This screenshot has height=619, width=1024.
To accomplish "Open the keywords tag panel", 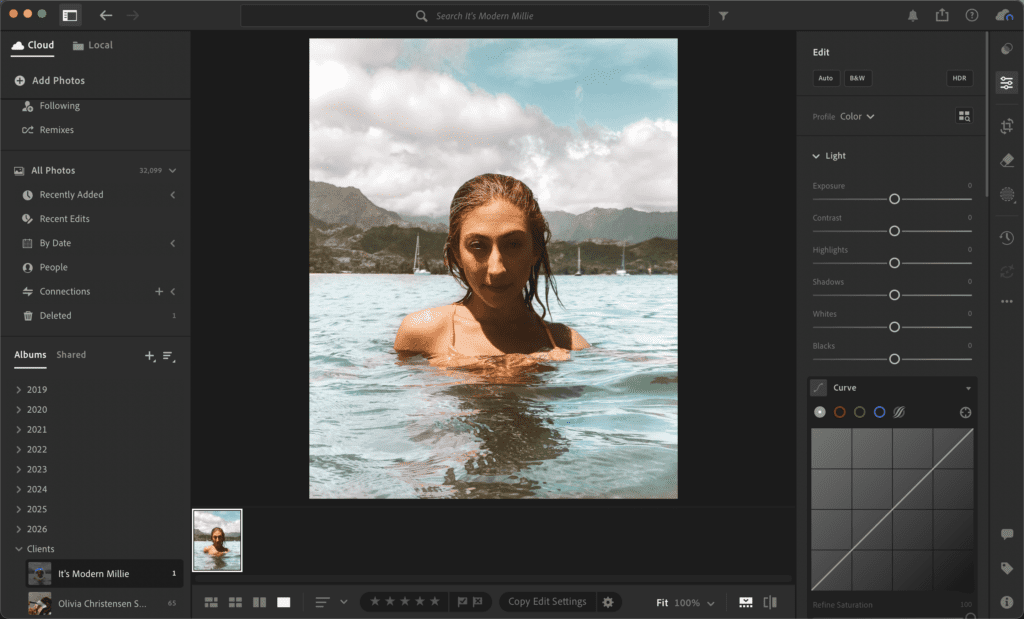I will pyautogui.click(x=1006, y=568).
